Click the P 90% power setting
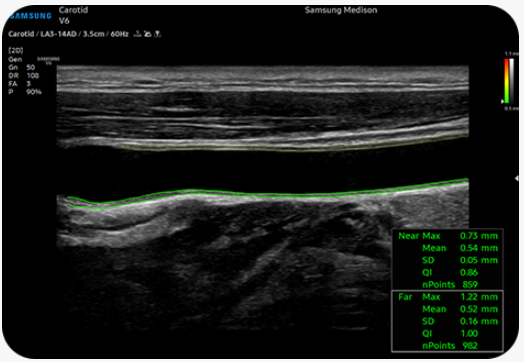Viewport: 524px width, 362px height. pyautogui.click(x=25, y=92)
